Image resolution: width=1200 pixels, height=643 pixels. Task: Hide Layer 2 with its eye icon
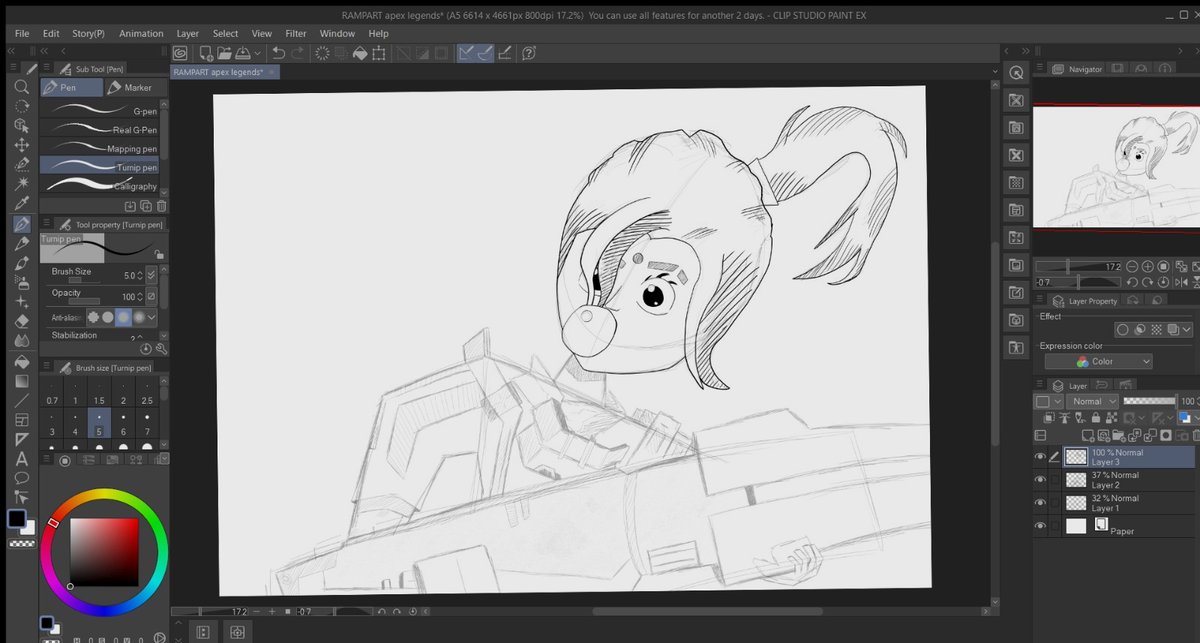(1041, 480)
